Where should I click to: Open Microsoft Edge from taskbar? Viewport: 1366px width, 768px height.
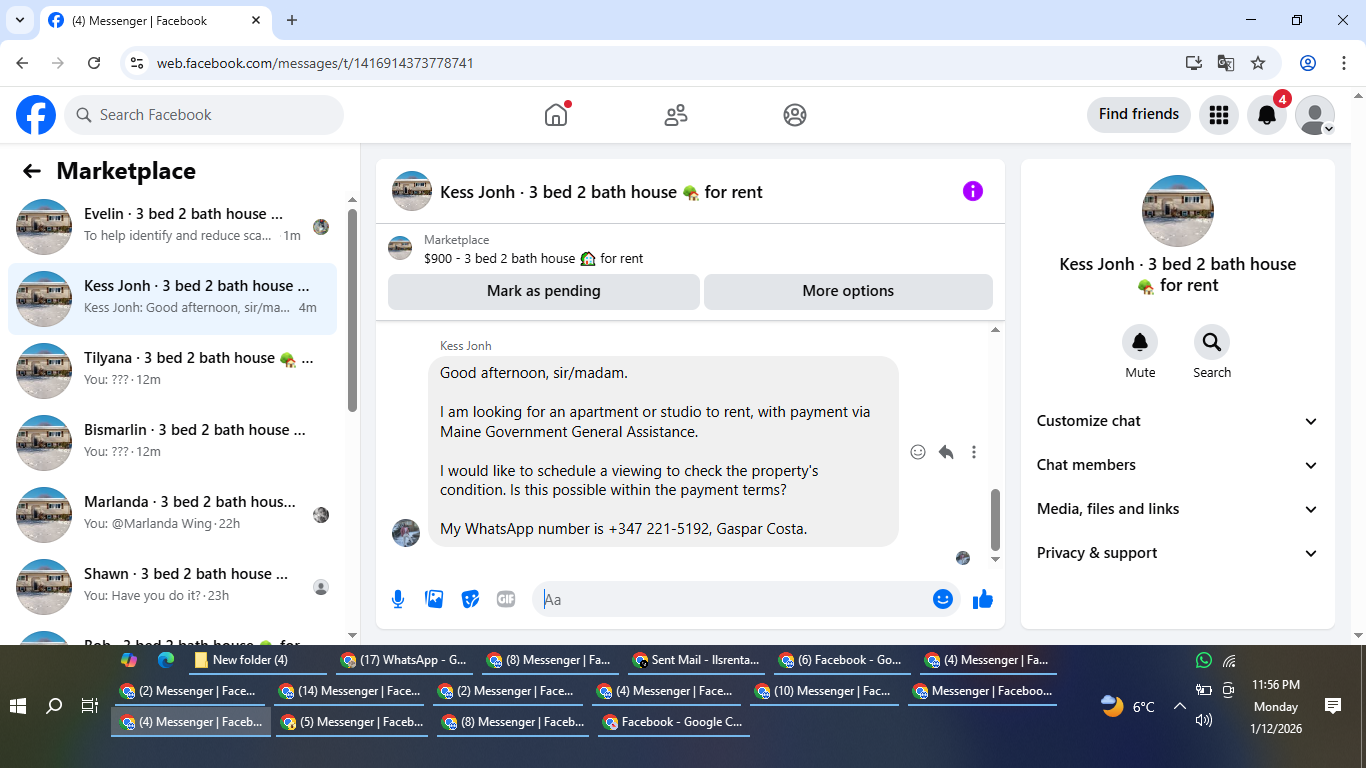click(166, 660)
